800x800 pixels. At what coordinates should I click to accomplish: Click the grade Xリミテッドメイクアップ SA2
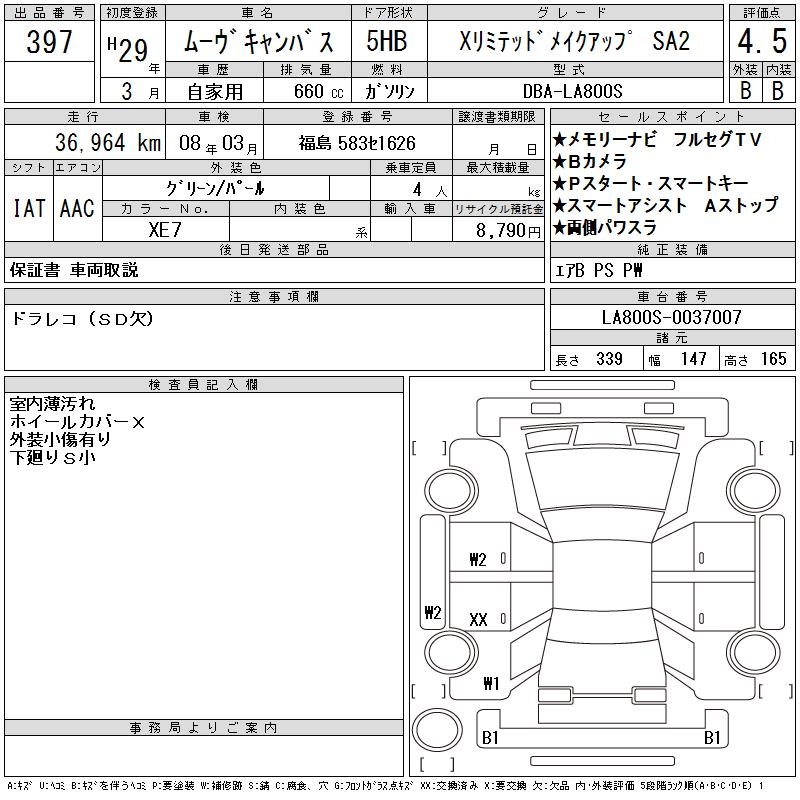click(x=574, y=41)
